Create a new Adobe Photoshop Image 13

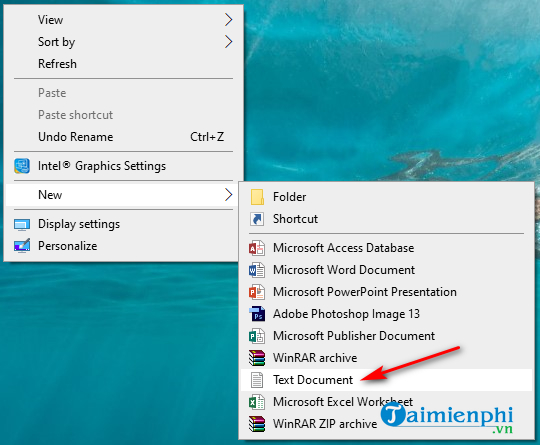(386, 314)
